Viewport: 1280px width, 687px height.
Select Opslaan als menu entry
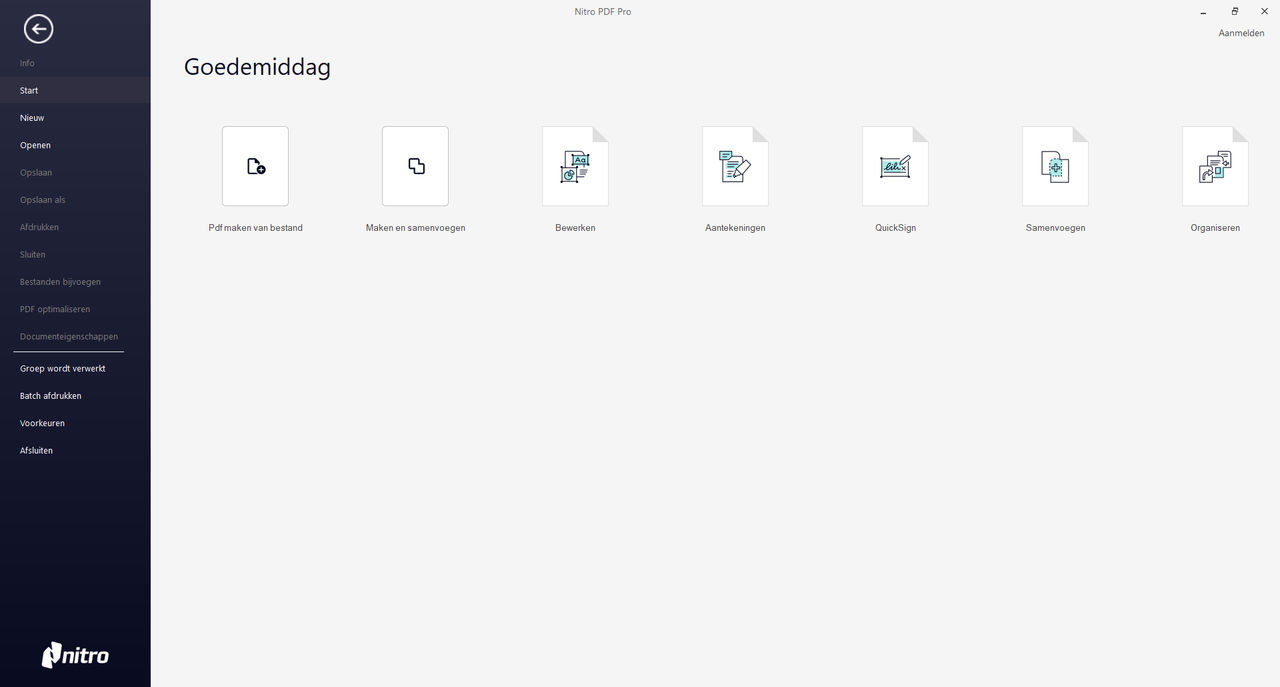[75, 200]
